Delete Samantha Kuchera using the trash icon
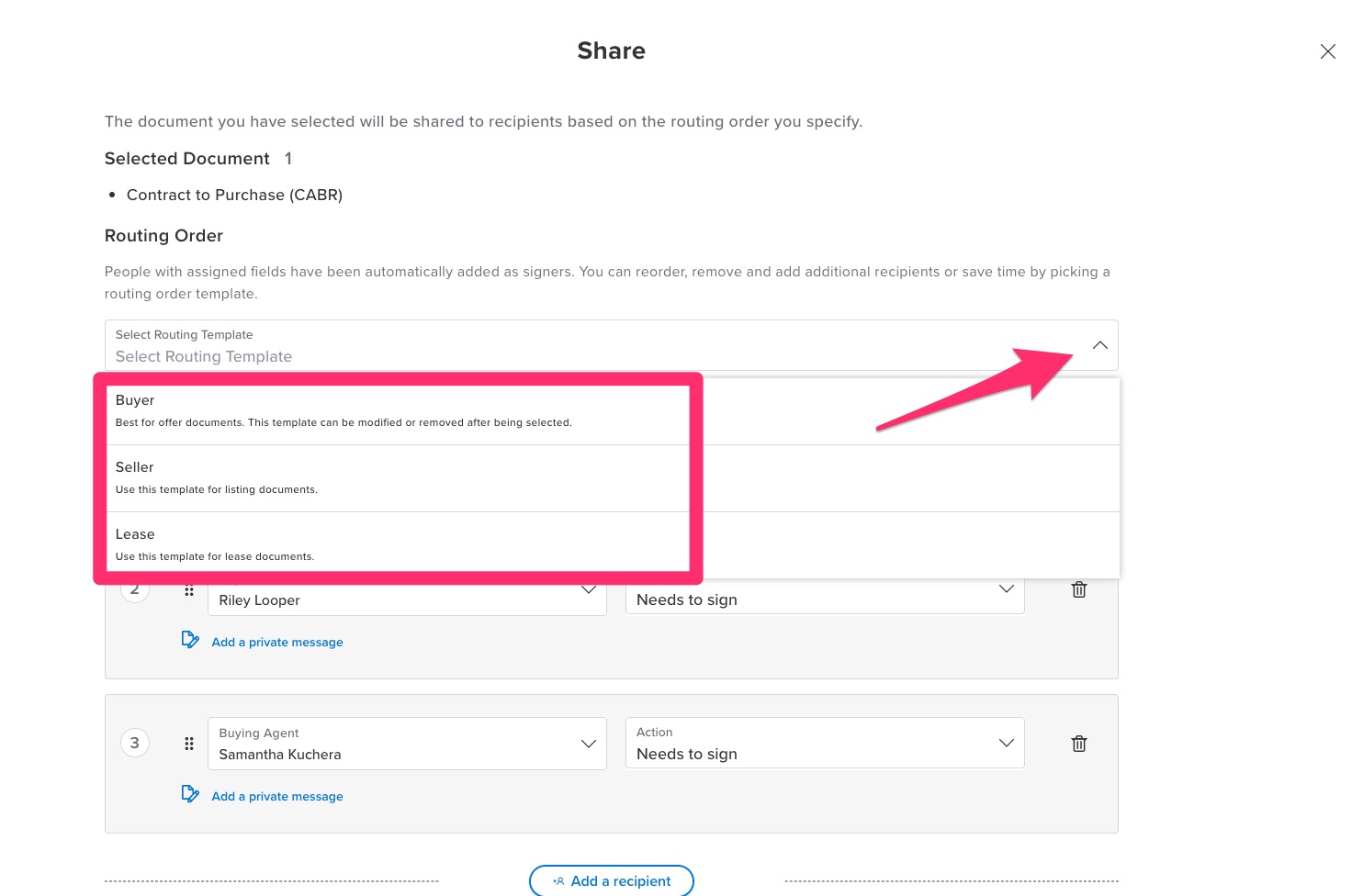Viewport: 1352px width, 896px height. pos(1078,743)
